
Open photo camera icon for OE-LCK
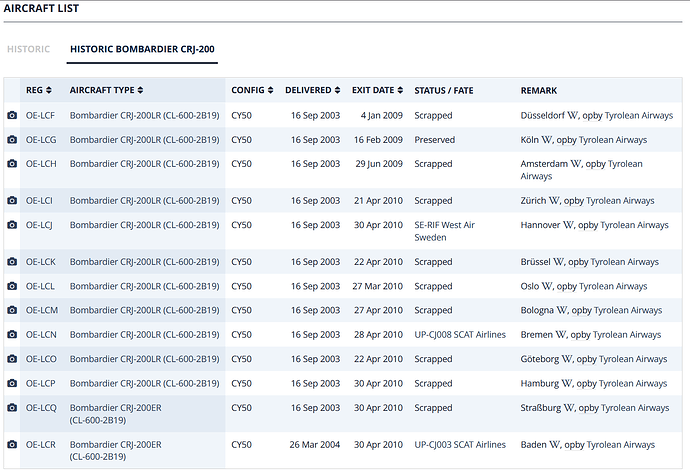coord(12,262)
